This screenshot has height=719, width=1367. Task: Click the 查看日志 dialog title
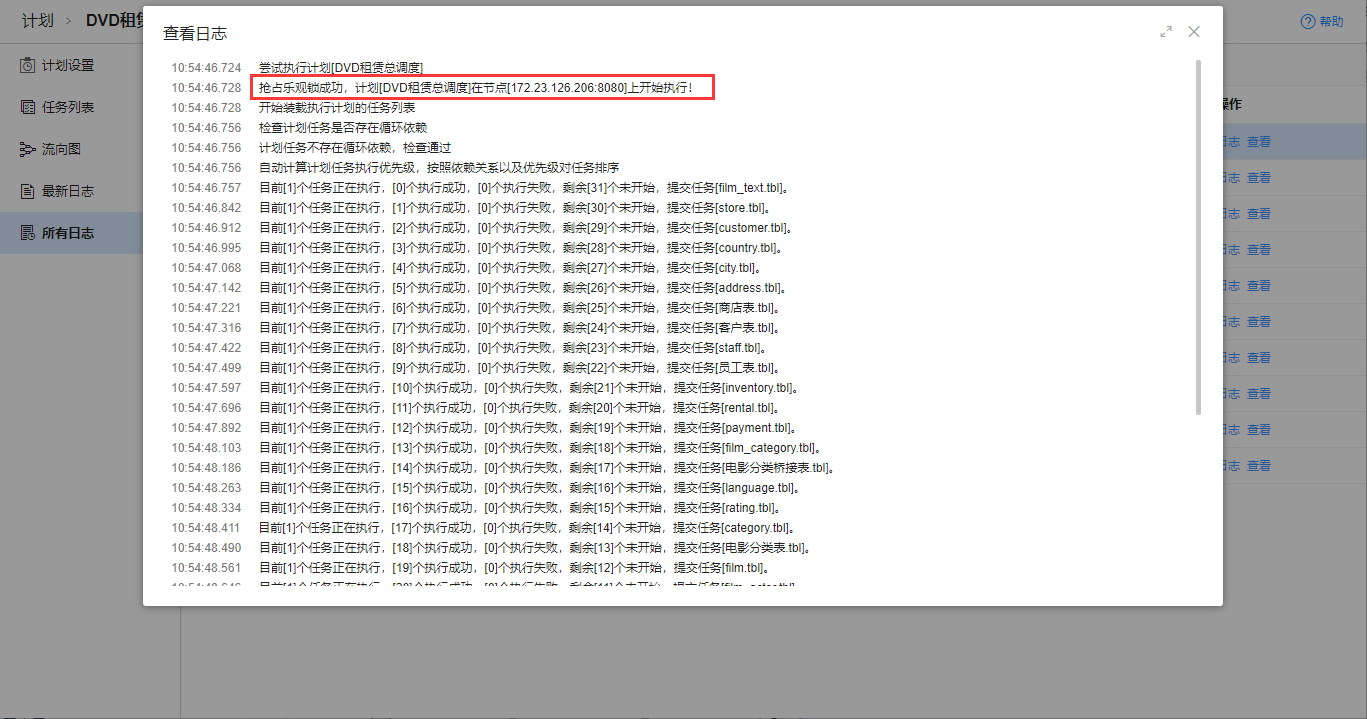pos(195,33)
